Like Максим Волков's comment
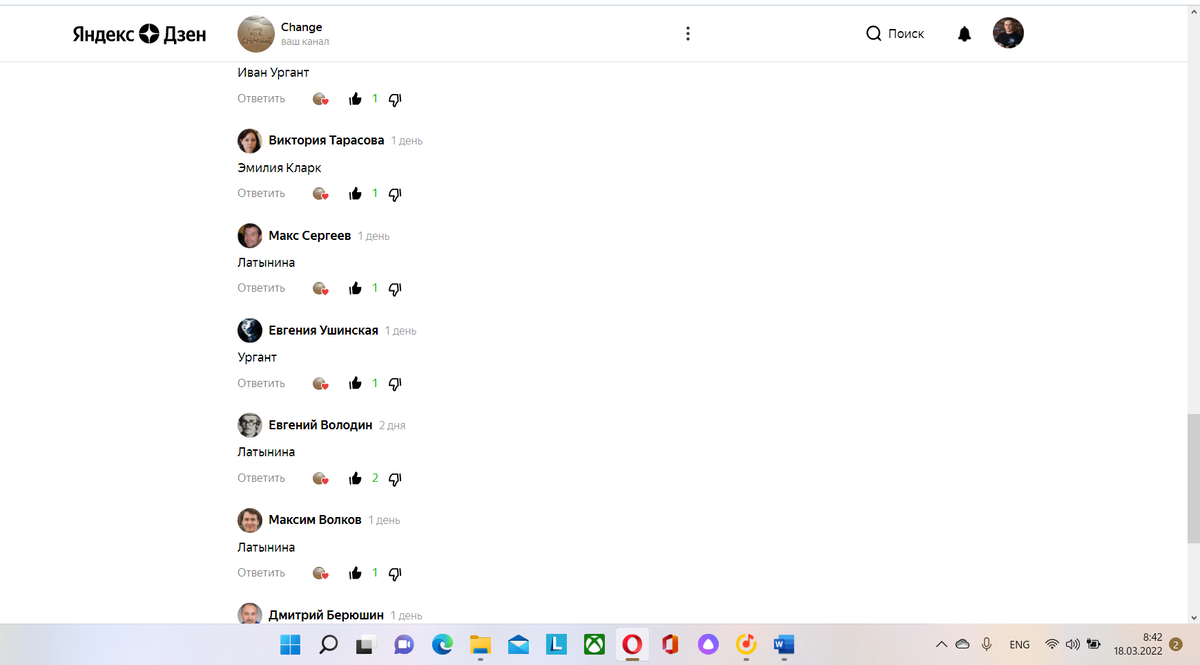 coord(355,573)
